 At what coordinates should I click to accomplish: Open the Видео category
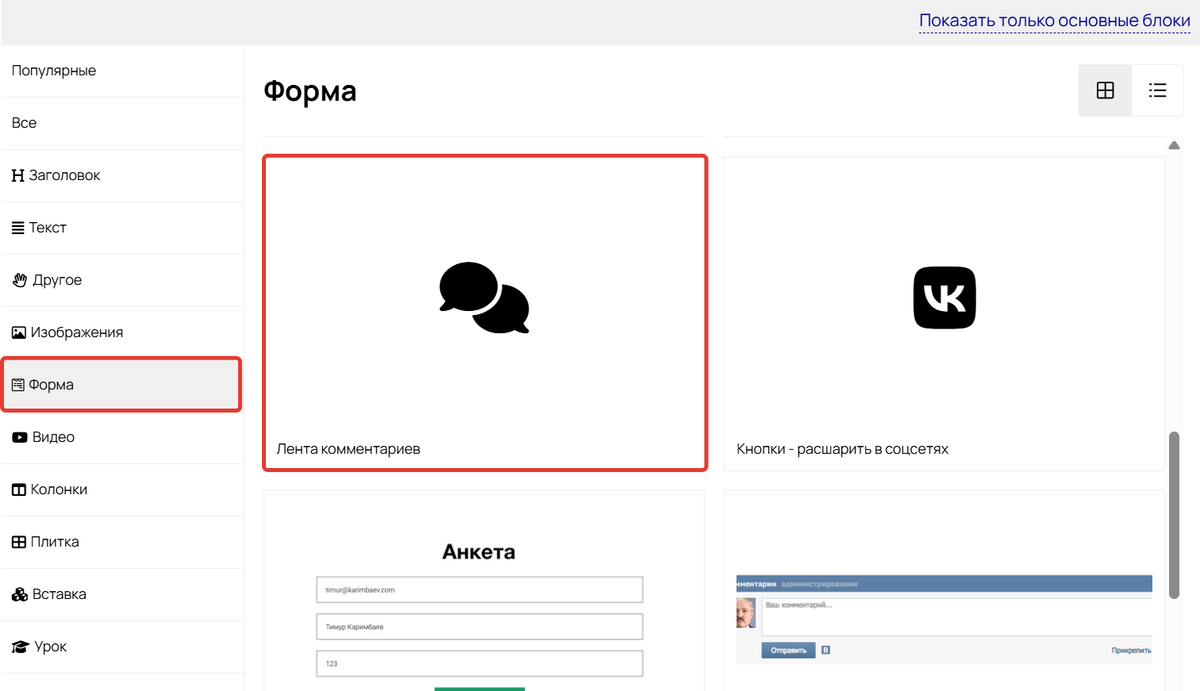coord(53,437)
